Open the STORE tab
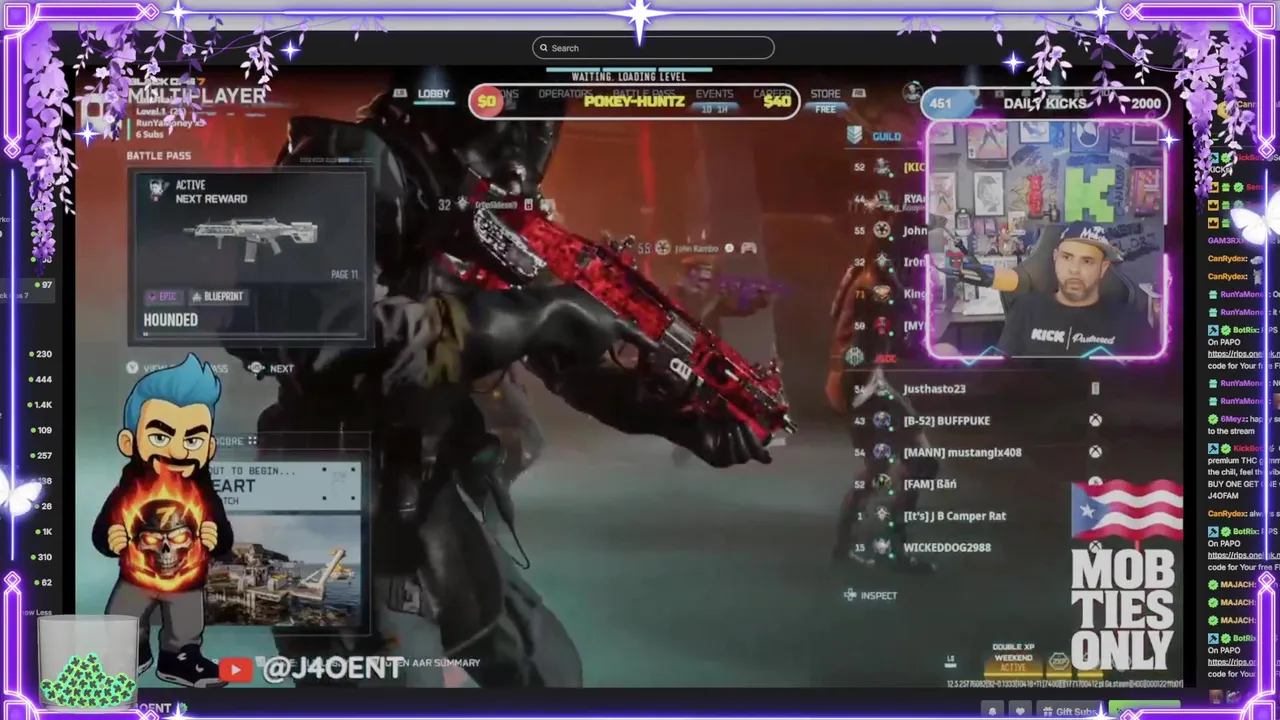Viewport: 1280px width, 720px height. [x=825, y=94]
